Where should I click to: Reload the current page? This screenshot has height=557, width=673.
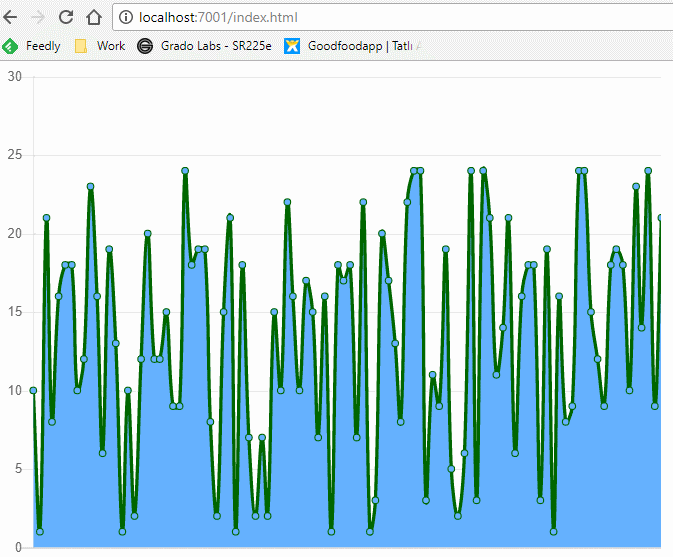tap(66, 17)
